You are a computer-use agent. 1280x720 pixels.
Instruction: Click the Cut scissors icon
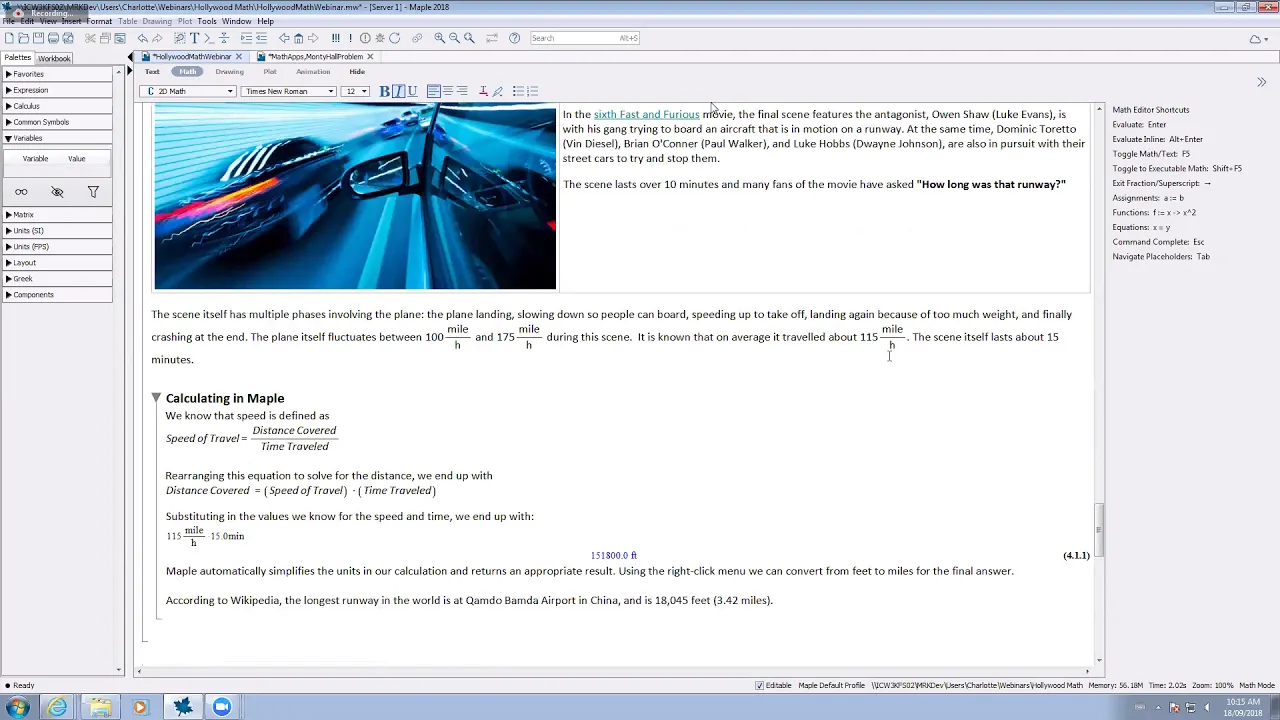click(90, 38)
